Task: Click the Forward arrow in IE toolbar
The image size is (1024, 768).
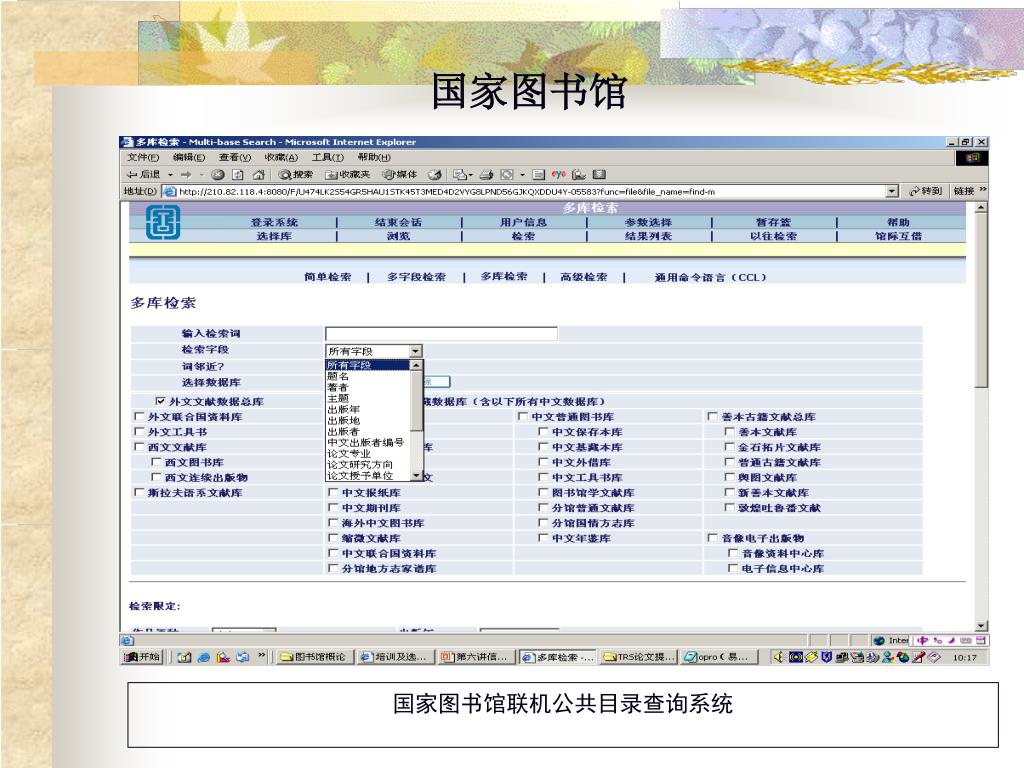Action: click(186, 174)
